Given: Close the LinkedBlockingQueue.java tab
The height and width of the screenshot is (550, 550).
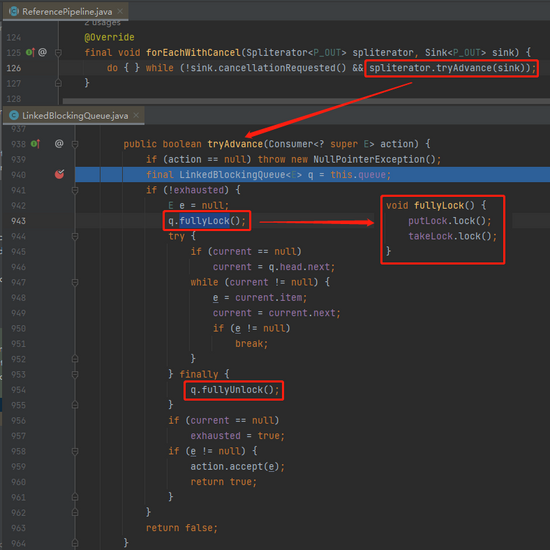Looking at the screenshot, I should click(x=136, y=115).
